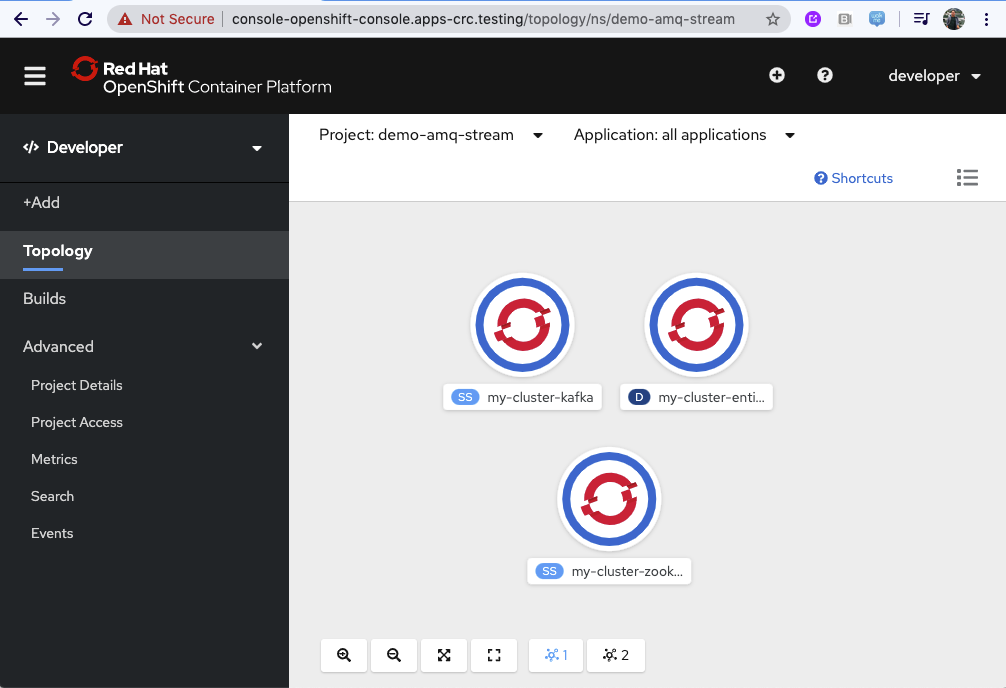The image size is (1006, 688).
Task: Select the my-cluster-zookeeper node icon
Action: (609, 499)
